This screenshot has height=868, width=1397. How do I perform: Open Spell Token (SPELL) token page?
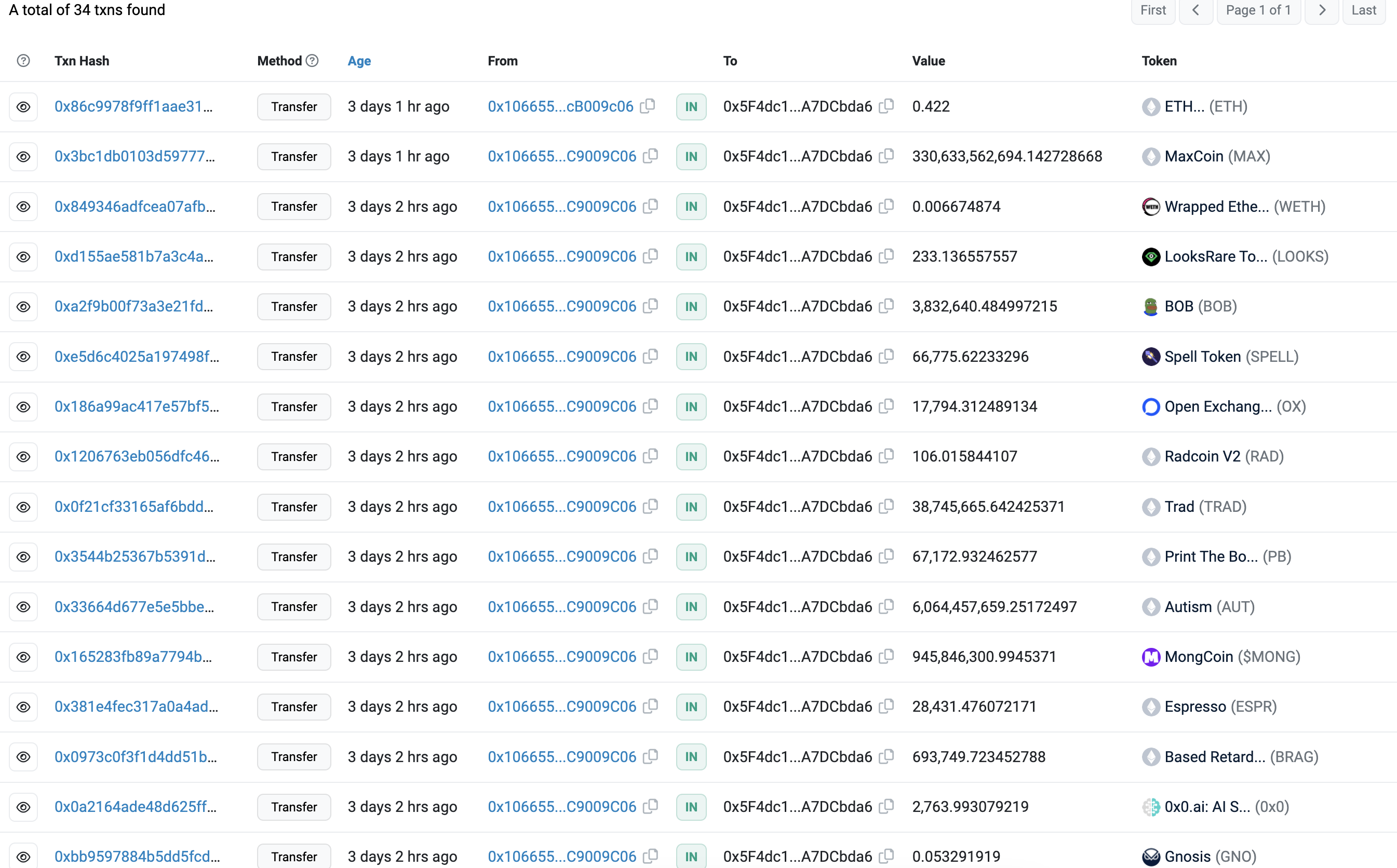pos(1231,357)
